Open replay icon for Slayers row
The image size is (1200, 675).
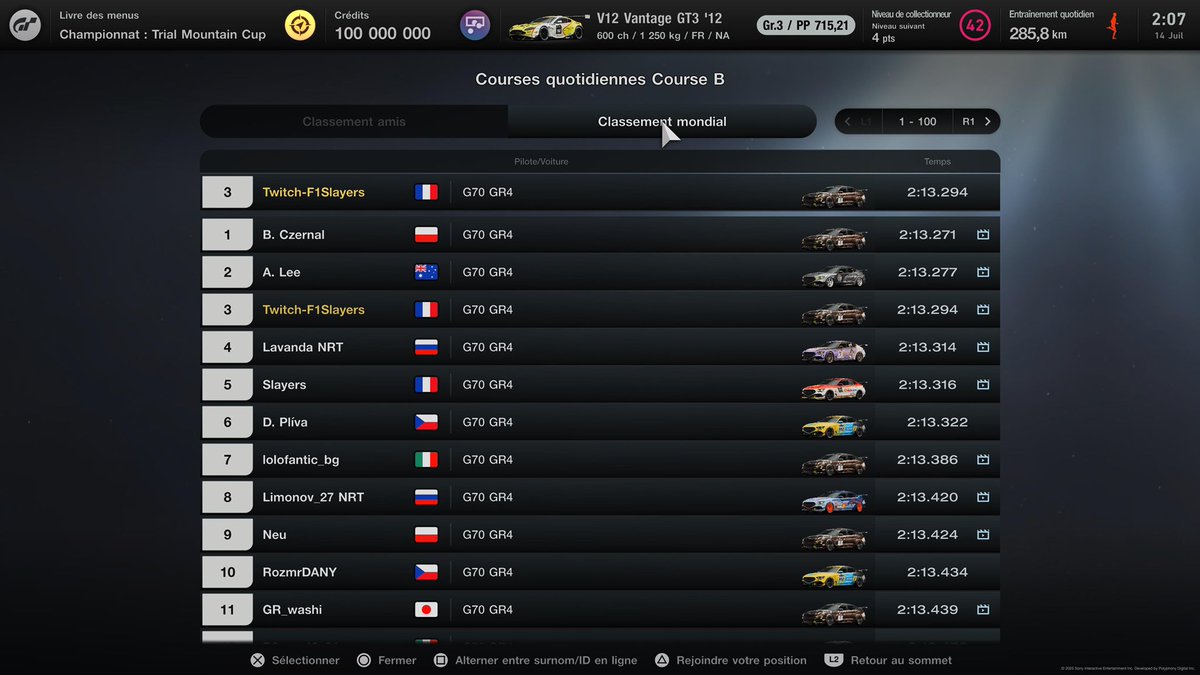click(x=983, y=385)
